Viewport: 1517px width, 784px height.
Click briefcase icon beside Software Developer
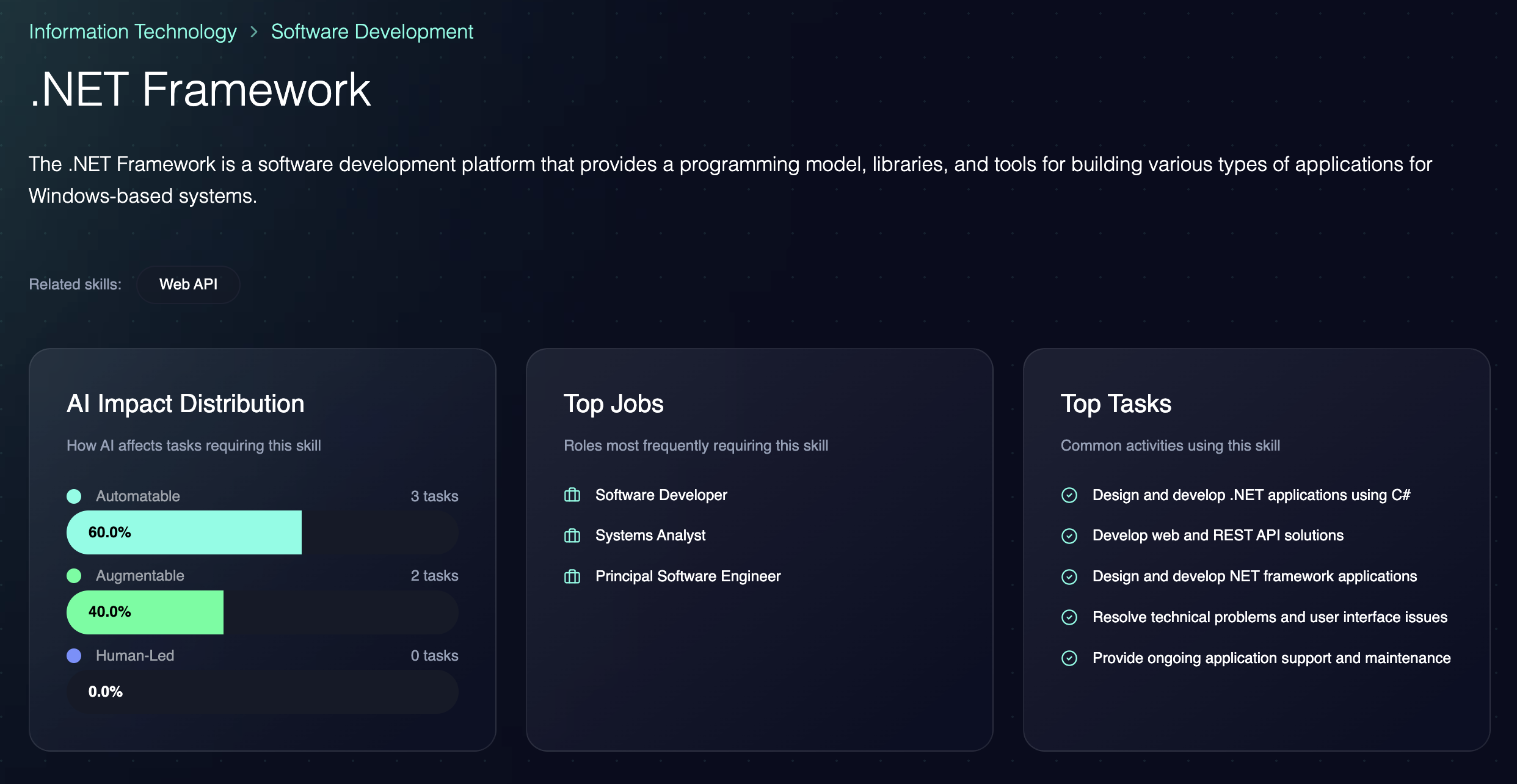pyautogui.click(x=572, y=495)
